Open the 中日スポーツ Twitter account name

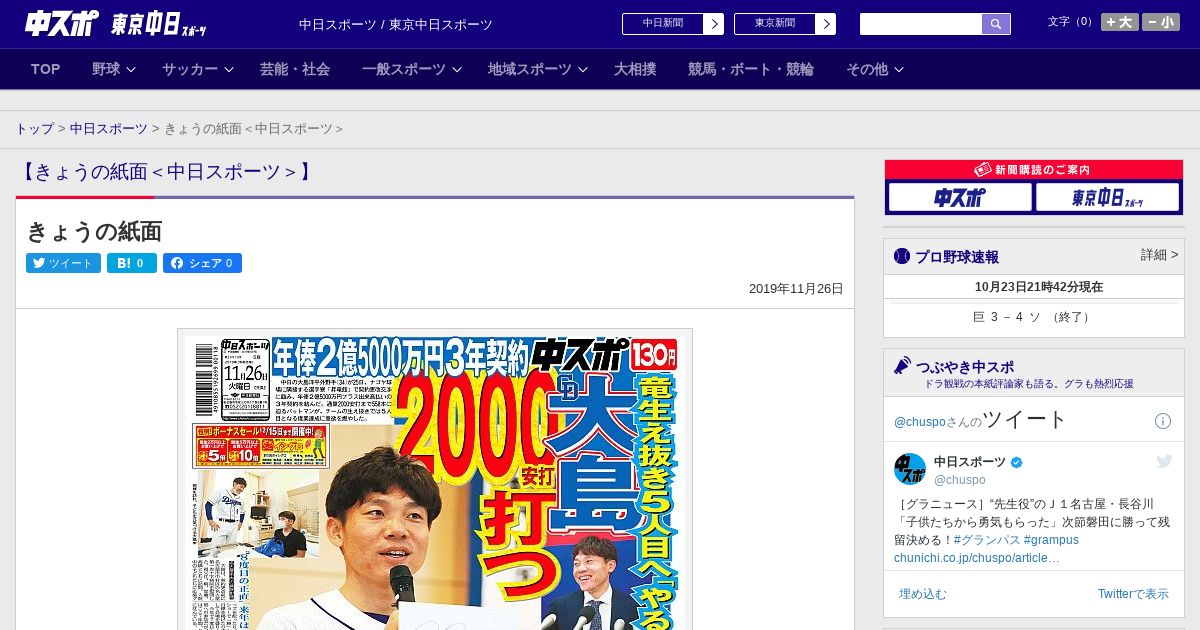(x=970, y=462)
